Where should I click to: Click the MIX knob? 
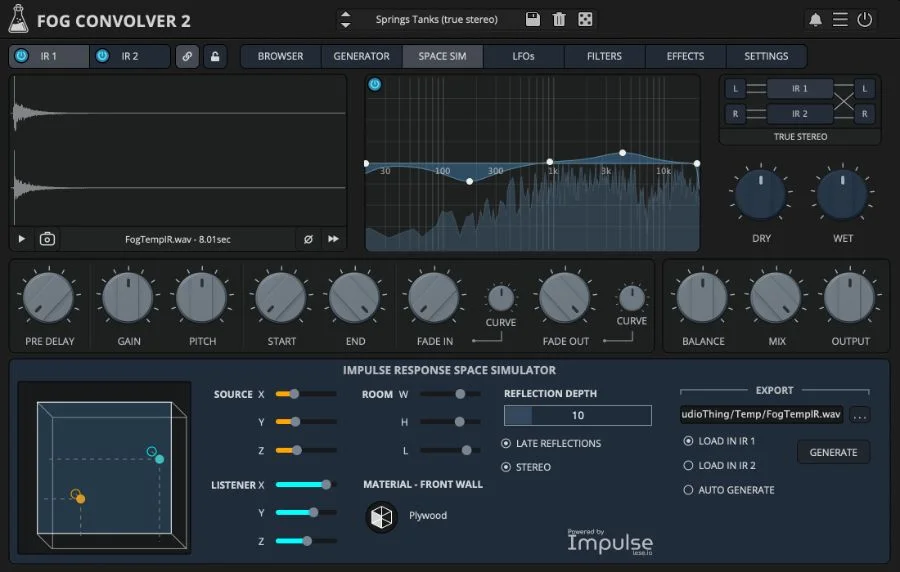777,298
